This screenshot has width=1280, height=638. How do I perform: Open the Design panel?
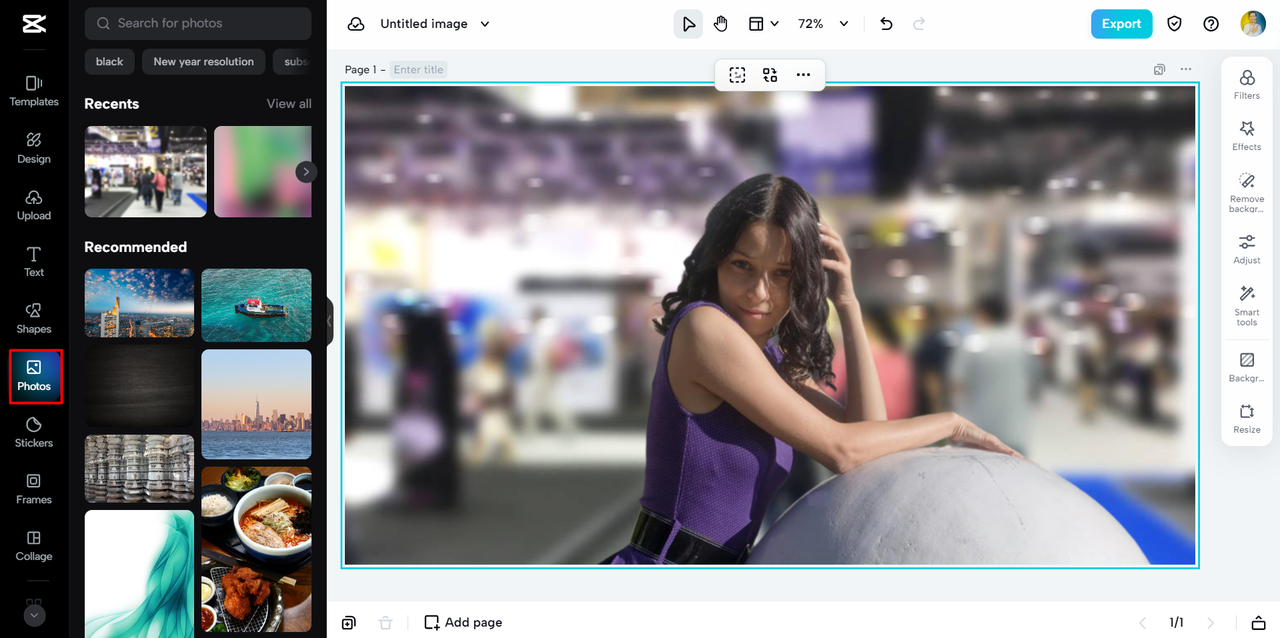click(x=34, y=147)
